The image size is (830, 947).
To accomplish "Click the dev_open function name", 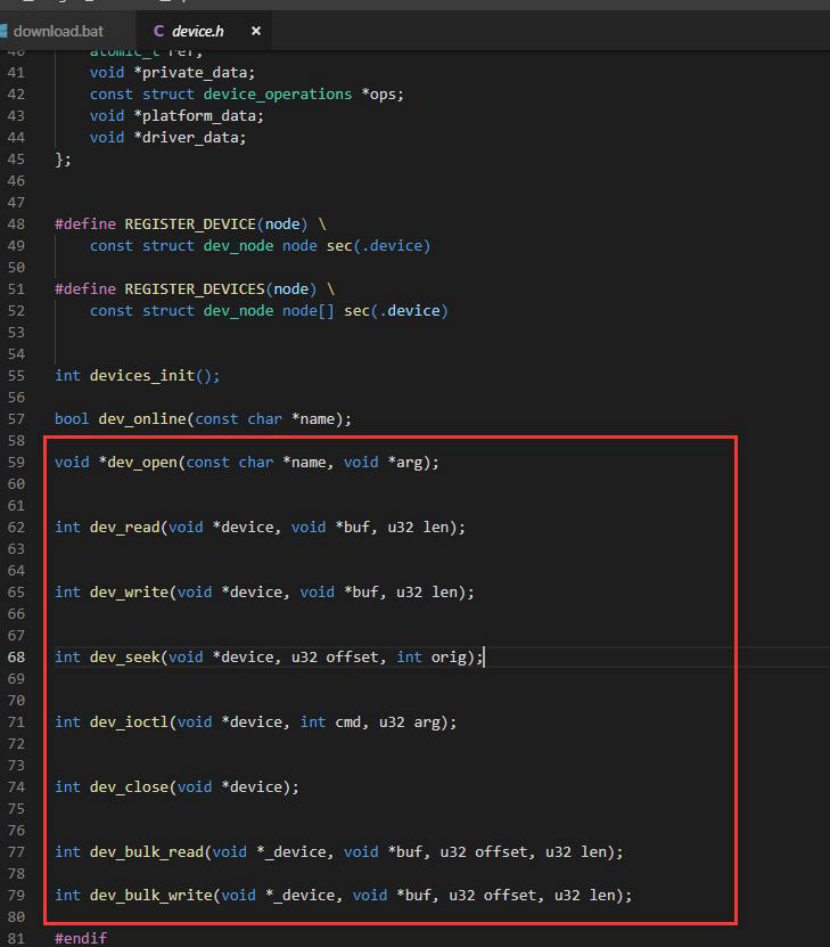I will click(143, 463).
